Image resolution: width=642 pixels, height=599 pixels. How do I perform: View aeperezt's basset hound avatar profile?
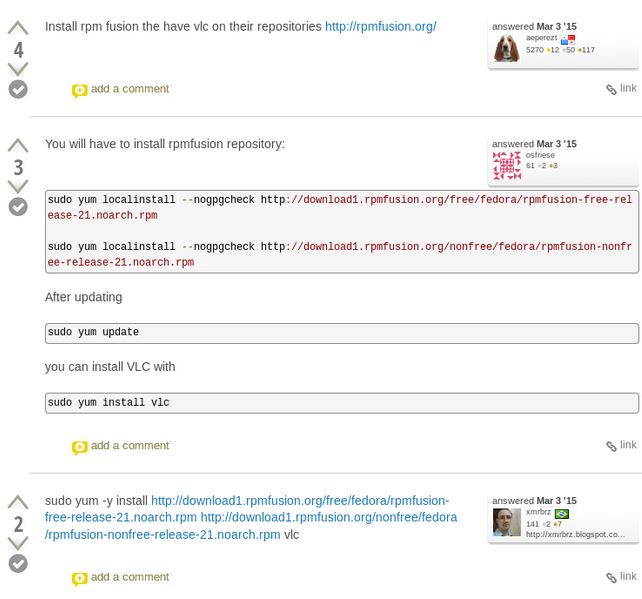(x=507, y=48)
